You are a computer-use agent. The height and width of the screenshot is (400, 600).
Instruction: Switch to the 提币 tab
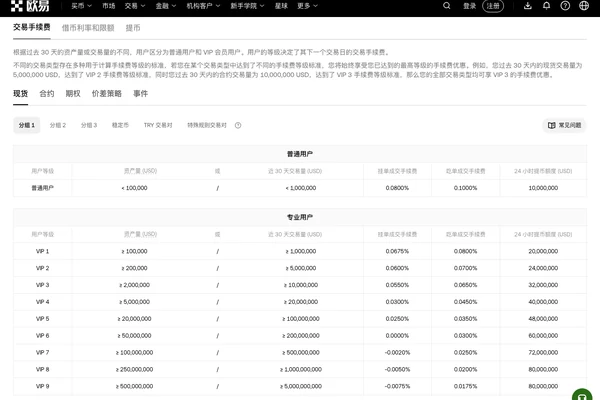click(133, 28)
